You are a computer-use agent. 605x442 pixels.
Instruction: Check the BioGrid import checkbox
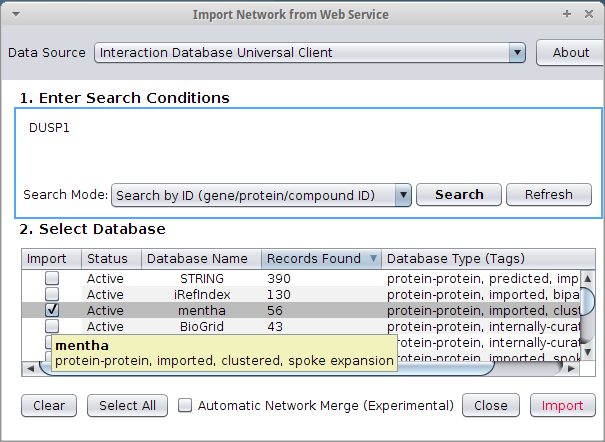[x=52, y=326]
